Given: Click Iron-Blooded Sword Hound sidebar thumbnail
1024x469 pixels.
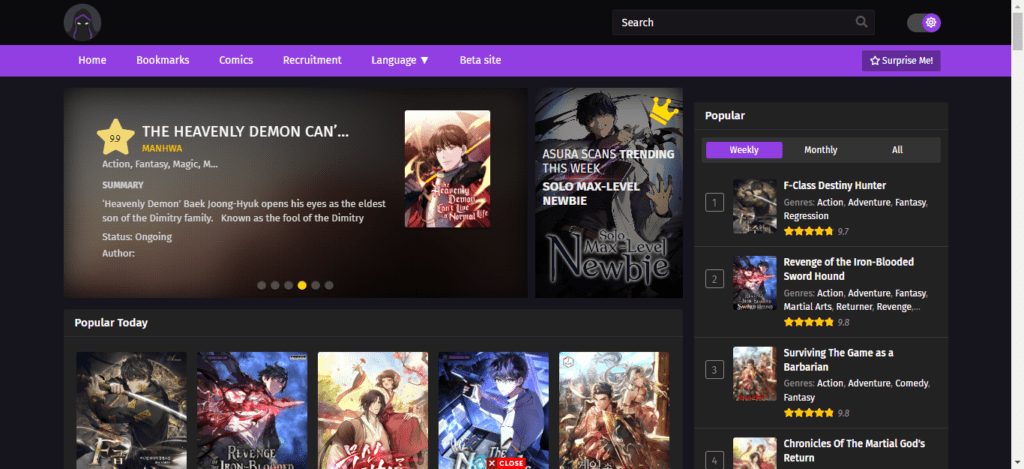Looking at the screenshot, I should click(754, 283).
